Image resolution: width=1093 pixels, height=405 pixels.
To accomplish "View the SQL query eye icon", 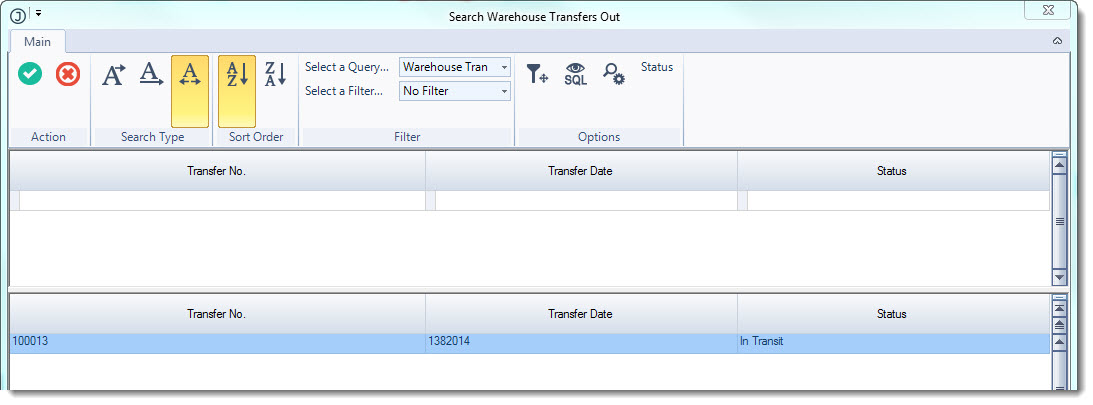I will 575,74.
